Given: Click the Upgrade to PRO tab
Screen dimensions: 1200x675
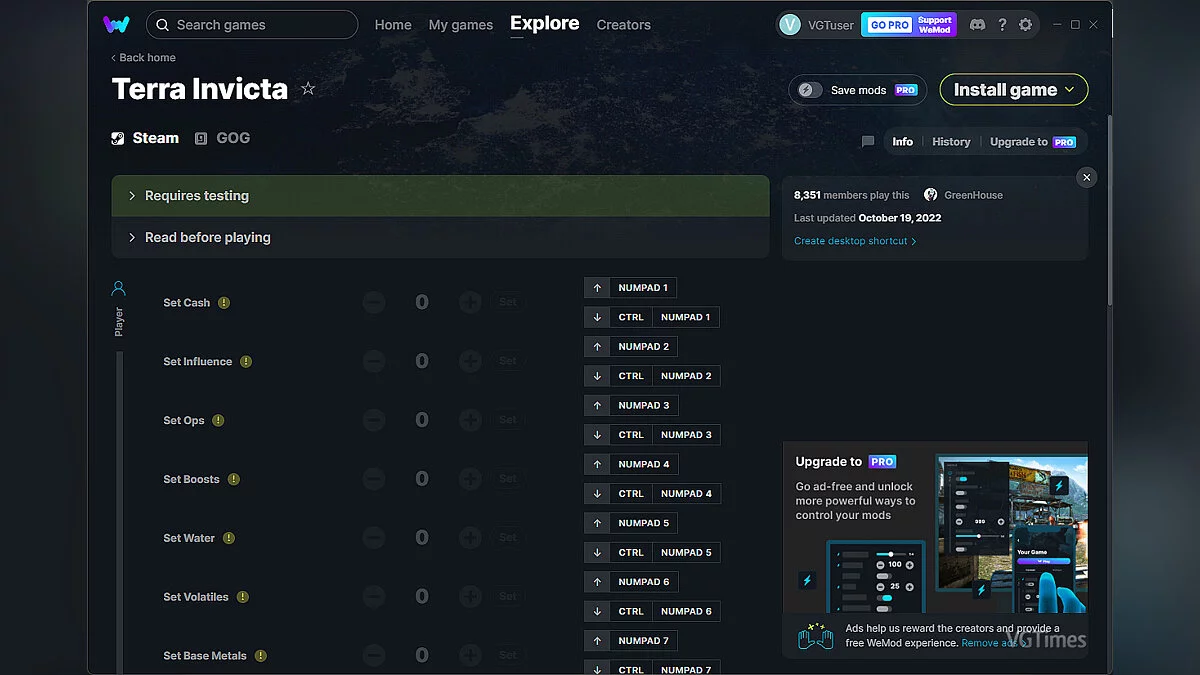Looking at the screenshot, I should [1033, 142].
